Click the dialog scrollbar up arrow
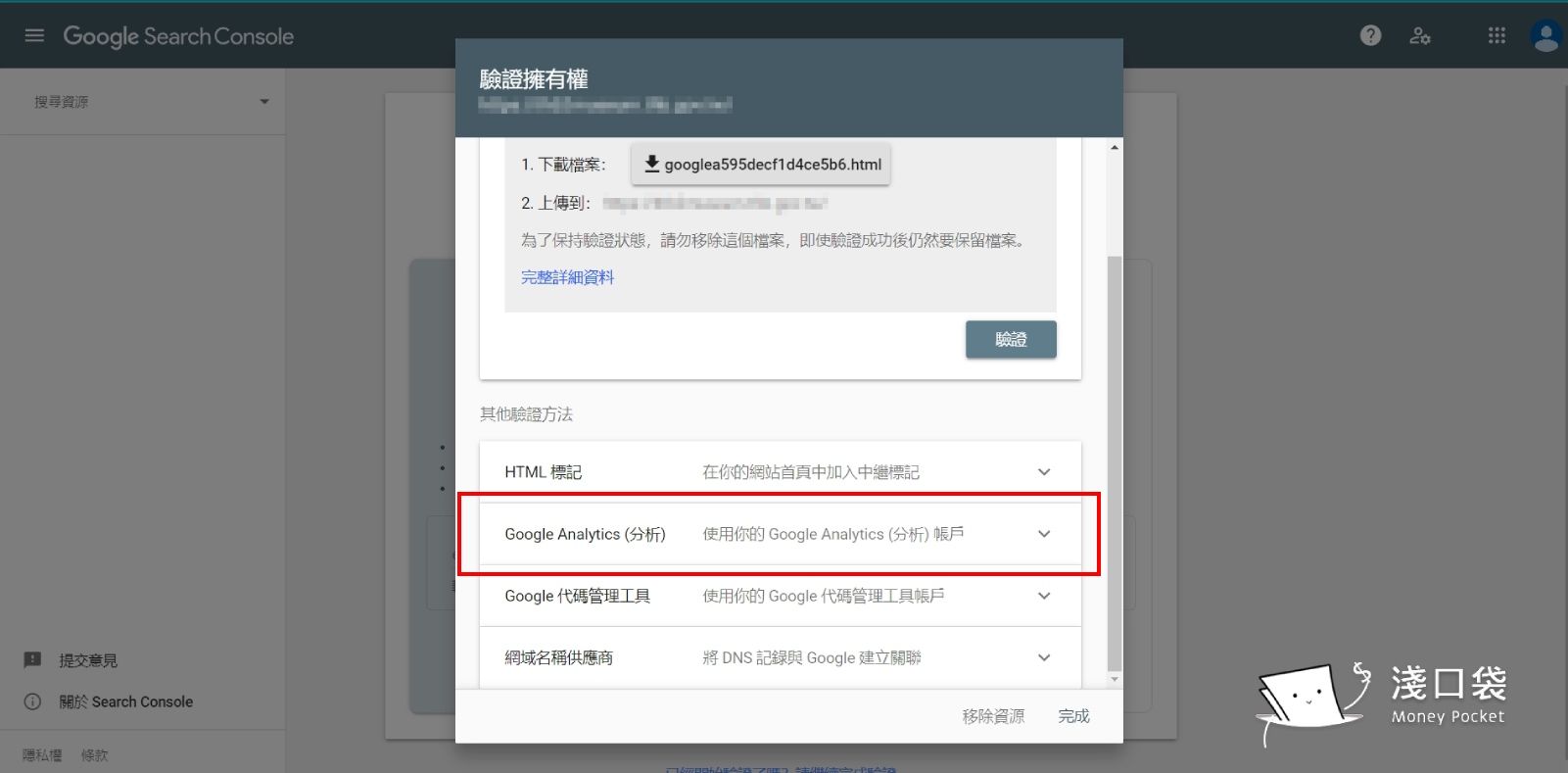The width and height of the screenshot is (1568, 773). tap(1115, 148)
